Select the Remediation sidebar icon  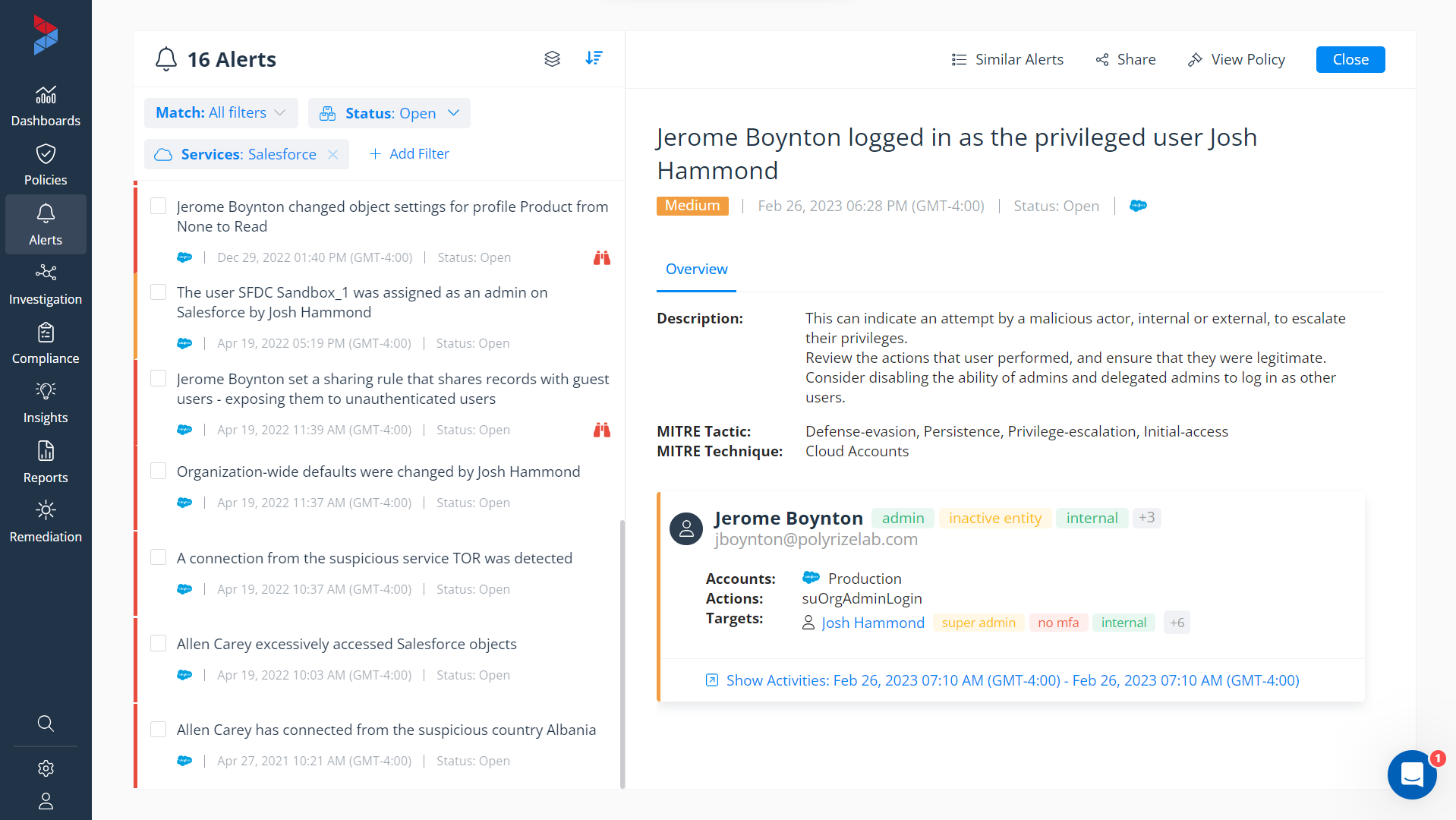click(46, 521)
